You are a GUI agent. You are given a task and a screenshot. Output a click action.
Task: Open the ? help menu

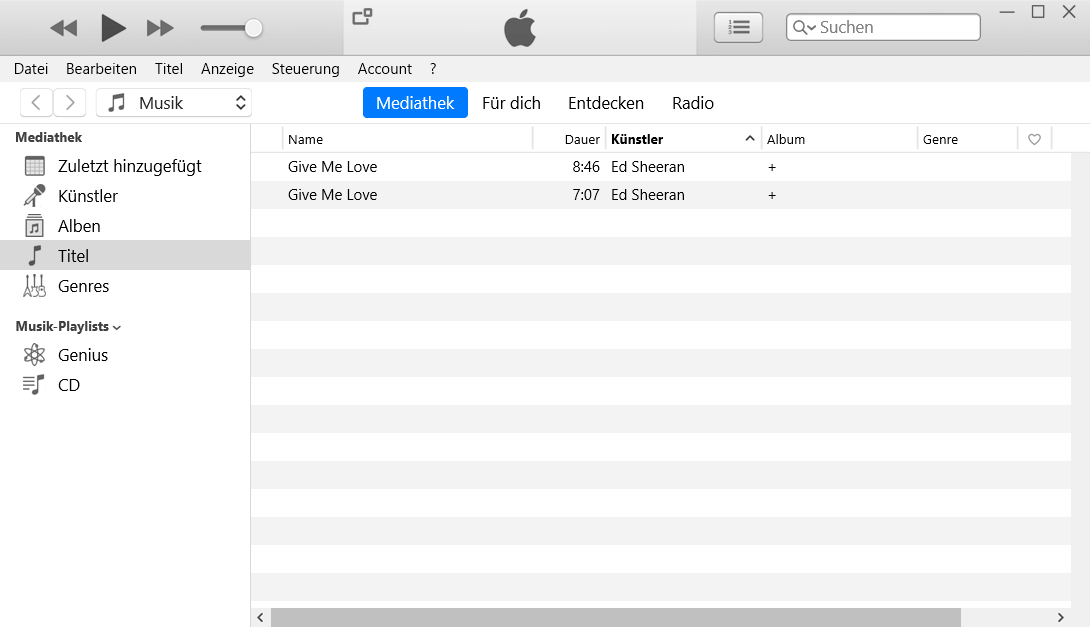[433, 69]
